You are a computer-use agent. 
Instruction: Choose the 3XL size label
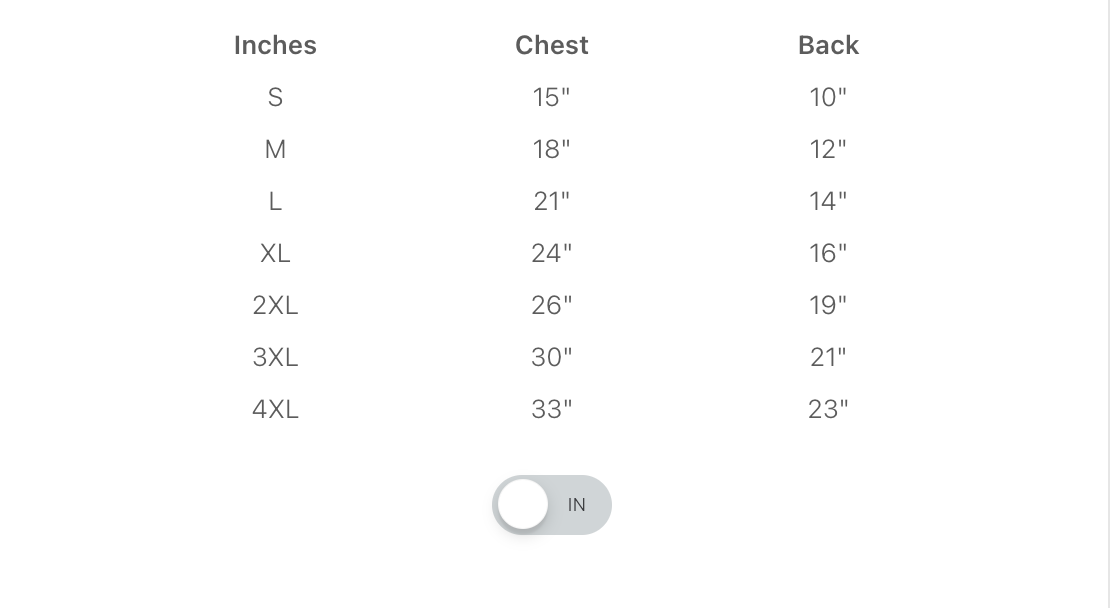[275, 357]
